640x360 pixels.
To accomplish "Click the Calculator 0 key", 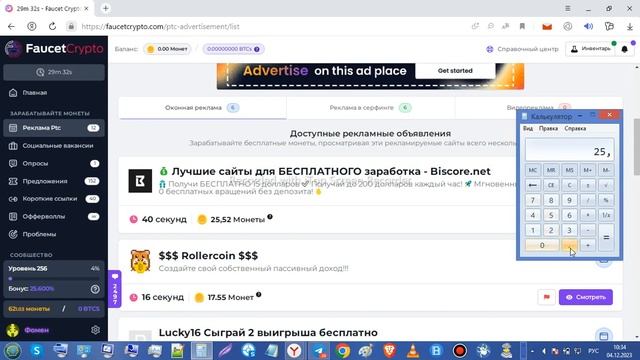I will (x=542, y=245).
